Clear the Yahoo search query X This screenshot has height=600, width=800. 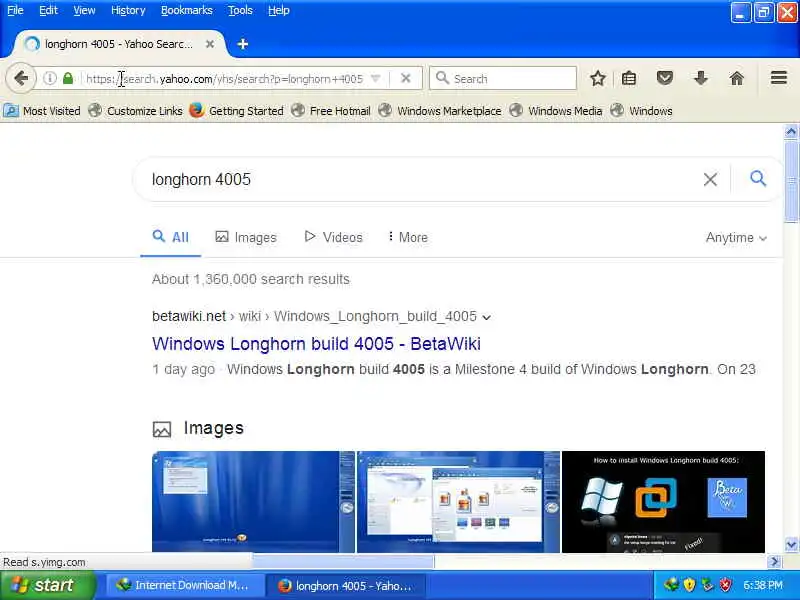click(710, 179)
